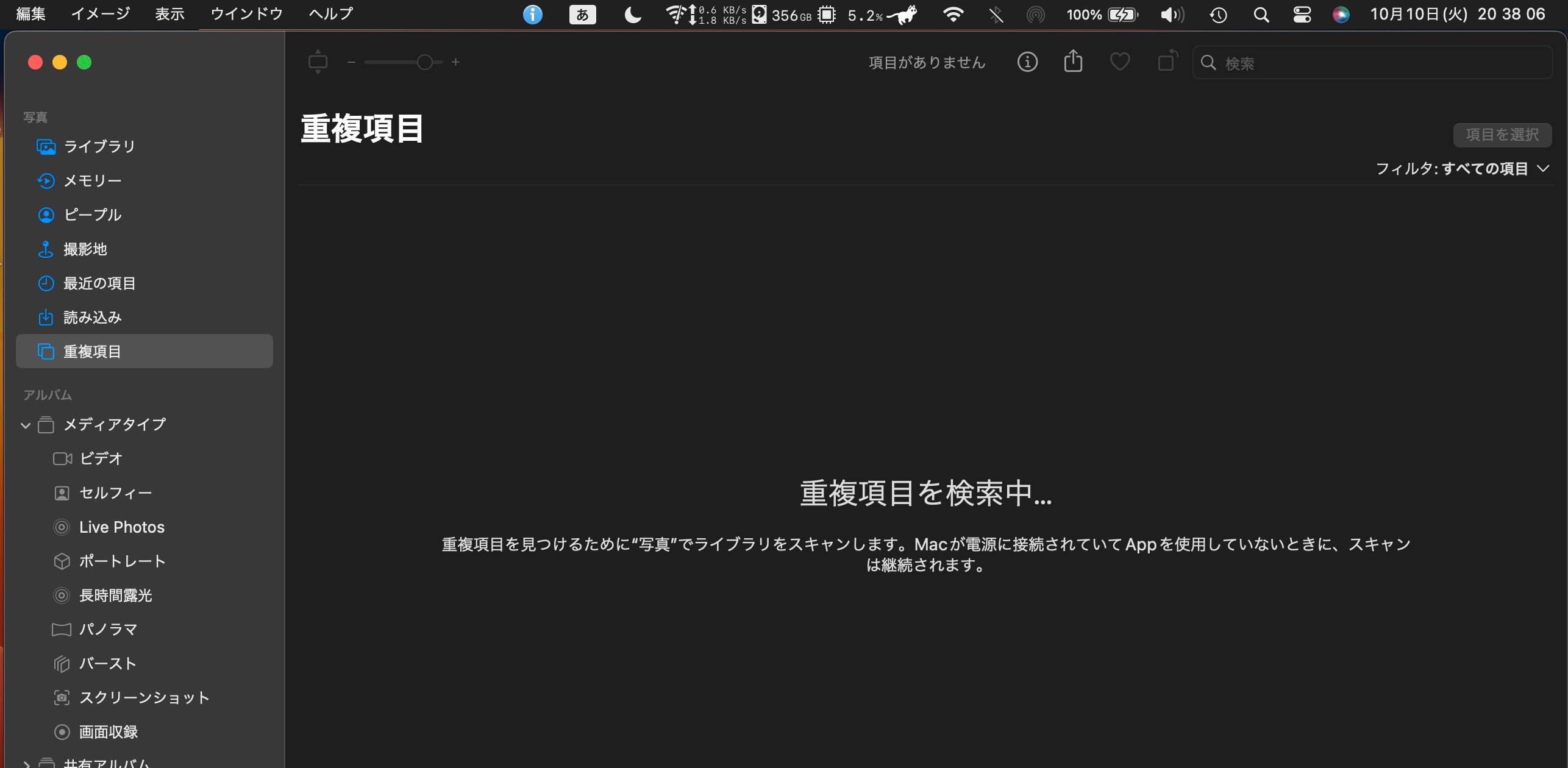Toggle Focus moon icon in menu bar
Viewport: 1568px width, 768px height.
click(x=633, y=15)
